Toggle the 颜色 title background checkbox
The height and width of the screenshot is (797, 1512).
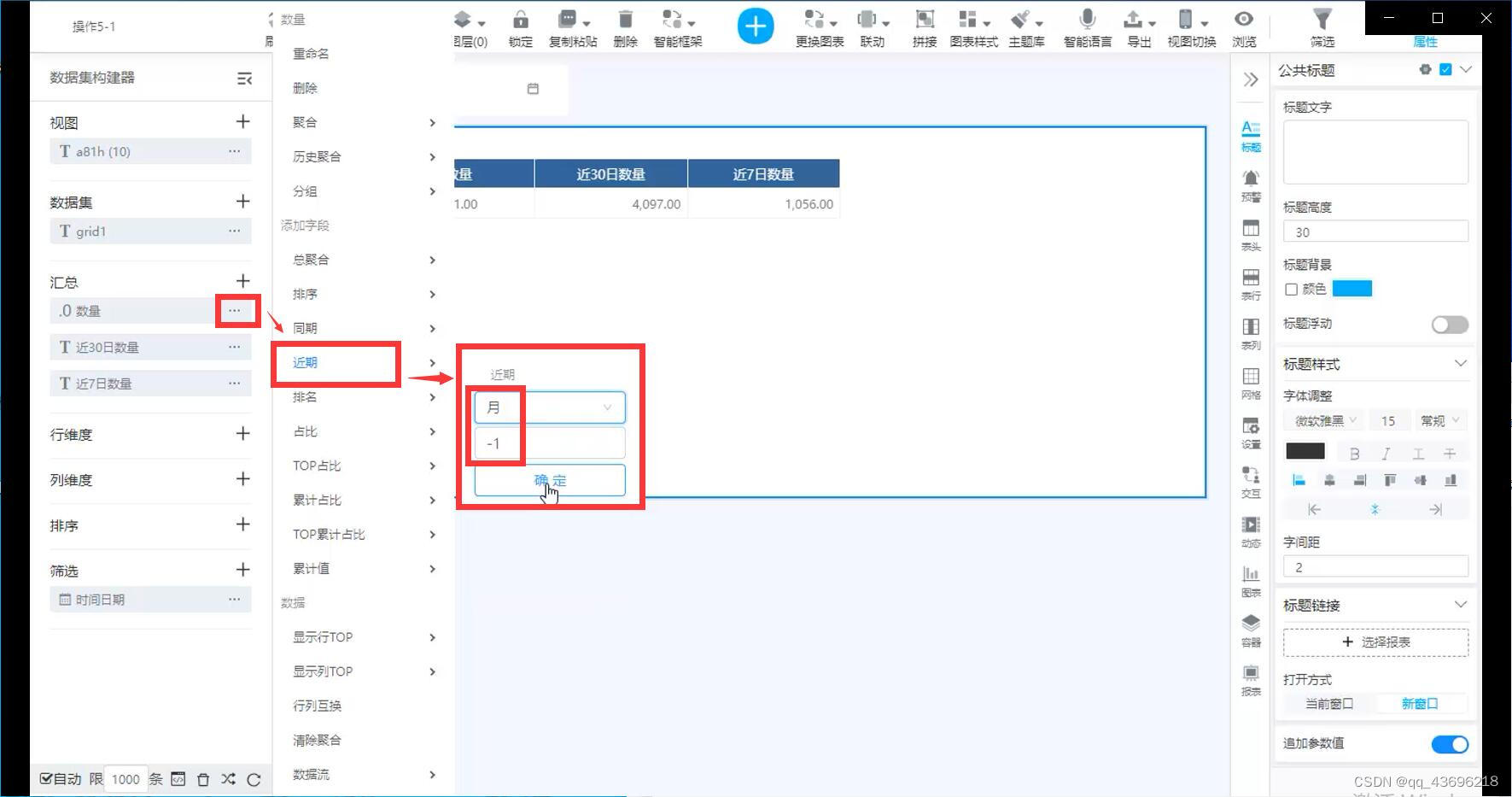[x=1291, y=290]
